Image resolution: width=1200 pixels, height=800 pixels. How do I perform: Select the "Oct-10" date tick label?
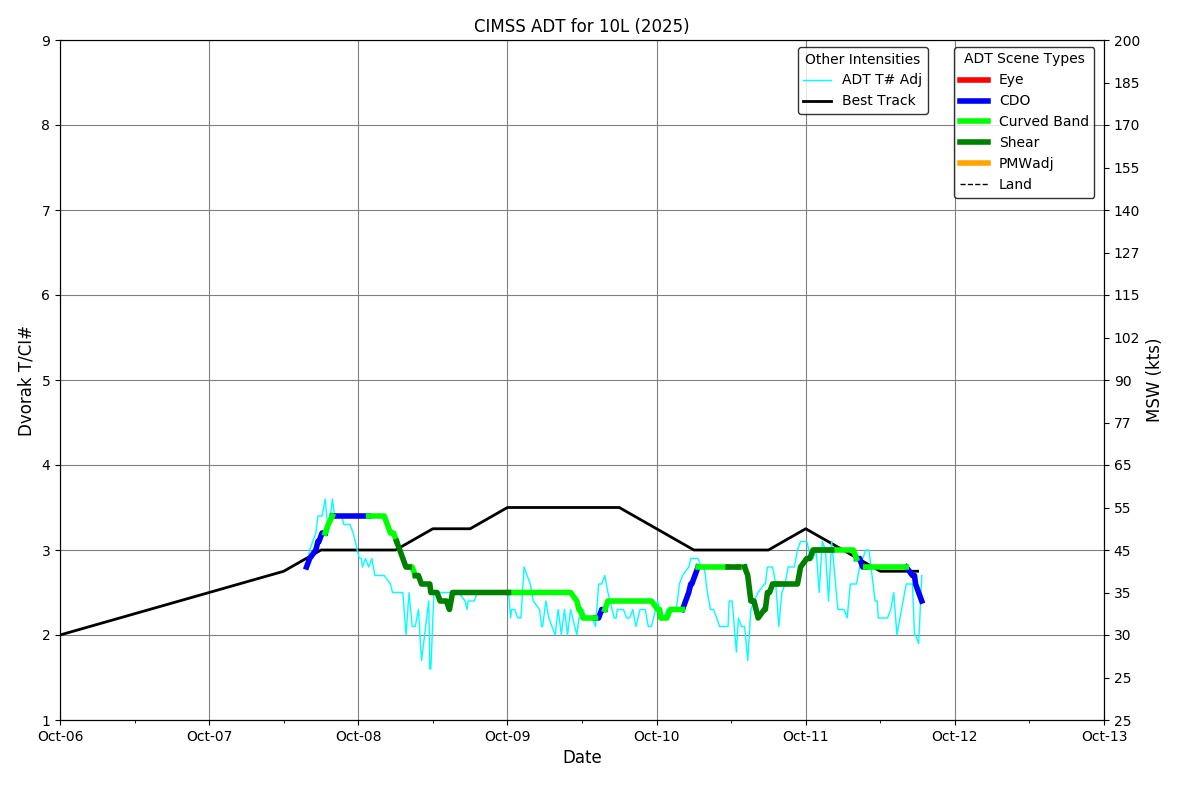point(657,736)
